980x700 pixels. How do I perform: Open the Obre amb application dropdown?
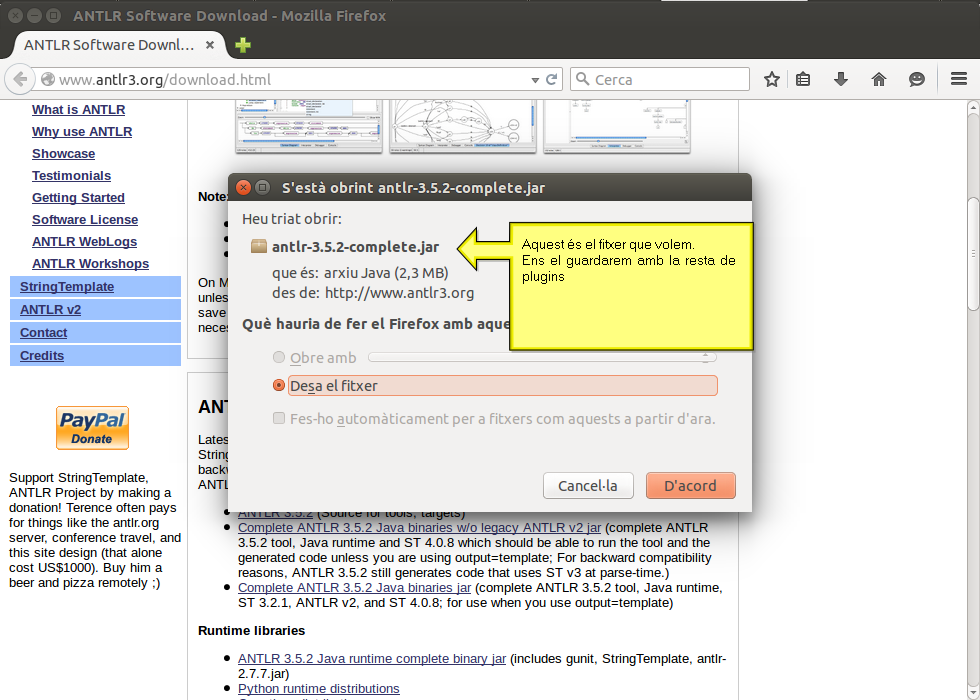(x=542, y=358)
